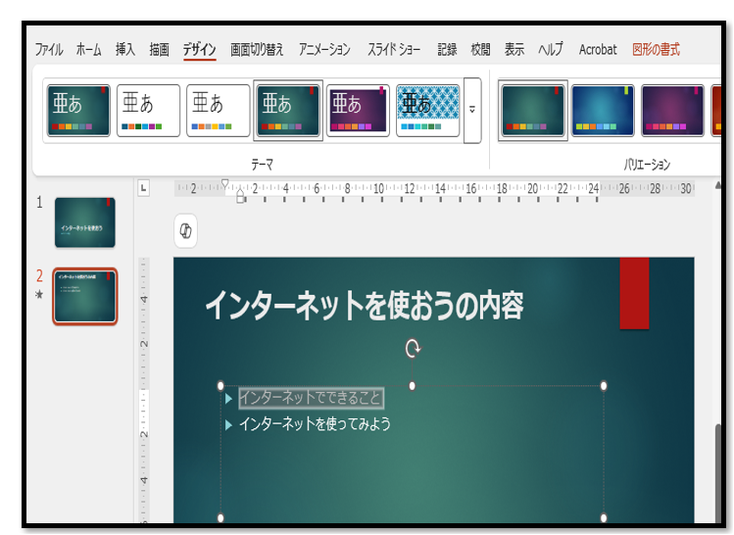Switch to the ホーム ribbon tab
The width and height of the screenshot is (734, 535).
[x=88, y=49]
